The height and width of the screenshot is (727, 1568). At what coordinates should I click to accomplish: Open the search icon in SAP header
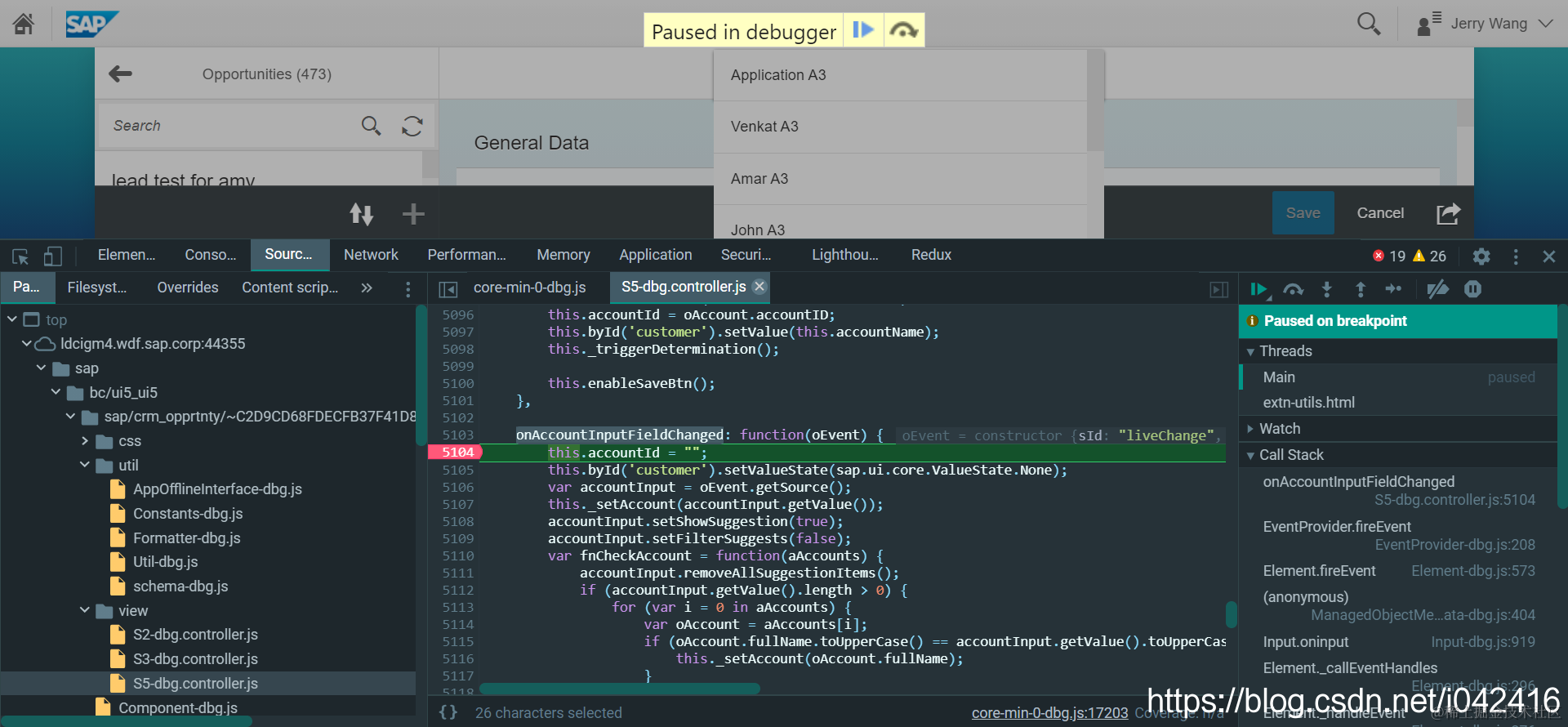pos(1369,24)
